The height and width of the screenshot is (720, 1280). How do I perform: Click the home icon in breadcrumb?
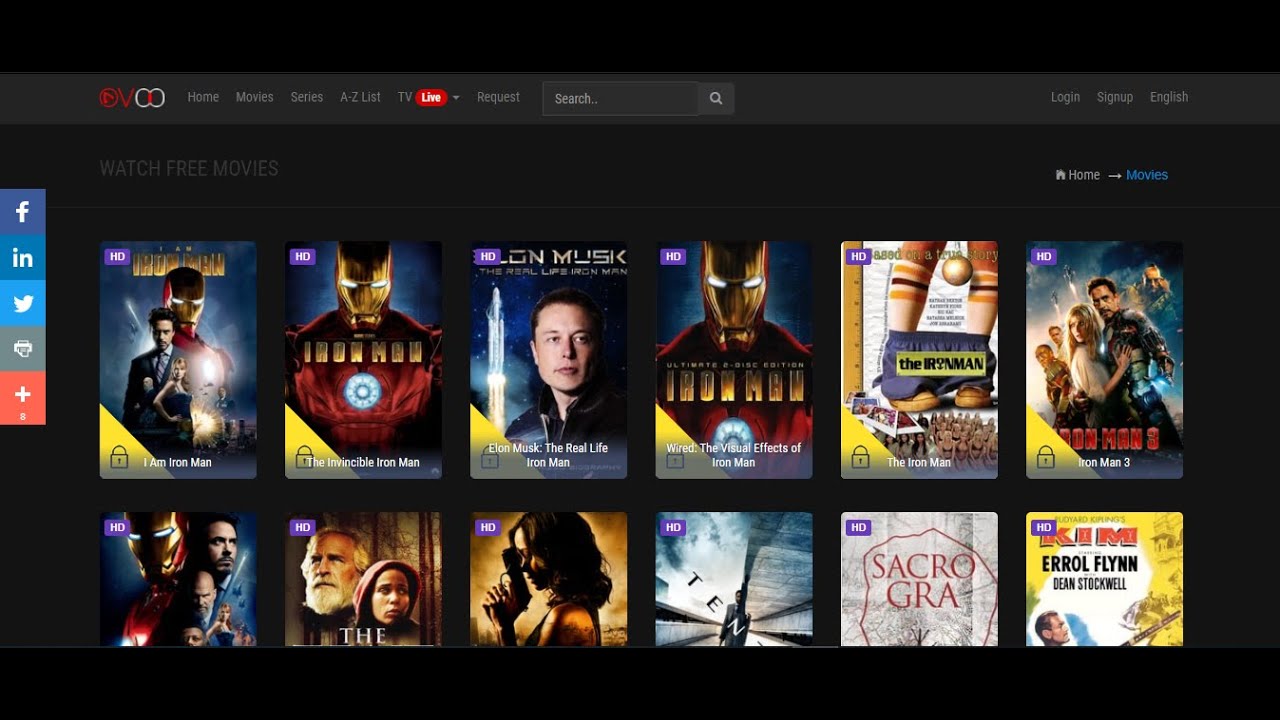(1060, 175)
